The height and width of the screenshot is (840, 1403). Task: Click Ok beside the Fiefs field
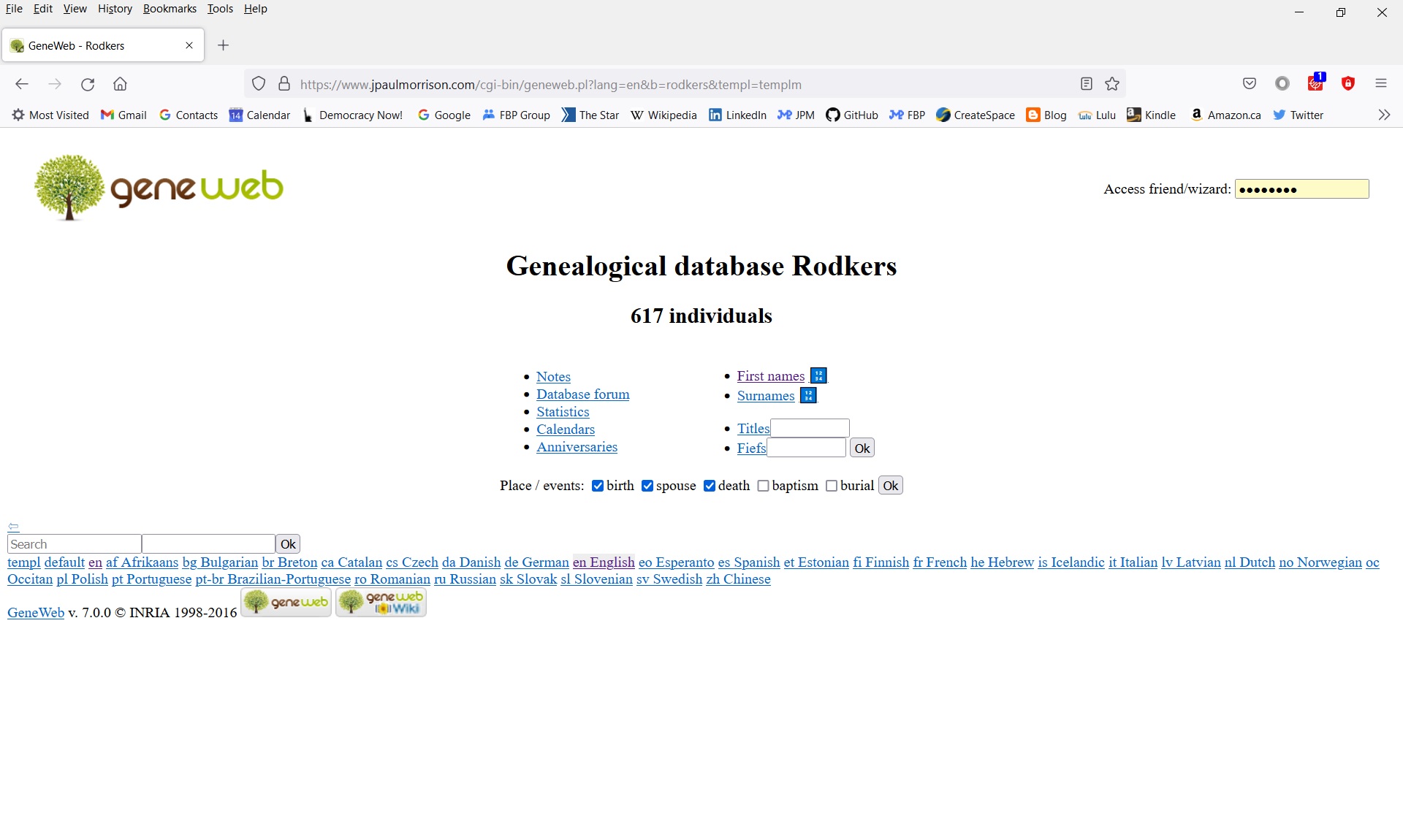[x=861, y=447]
